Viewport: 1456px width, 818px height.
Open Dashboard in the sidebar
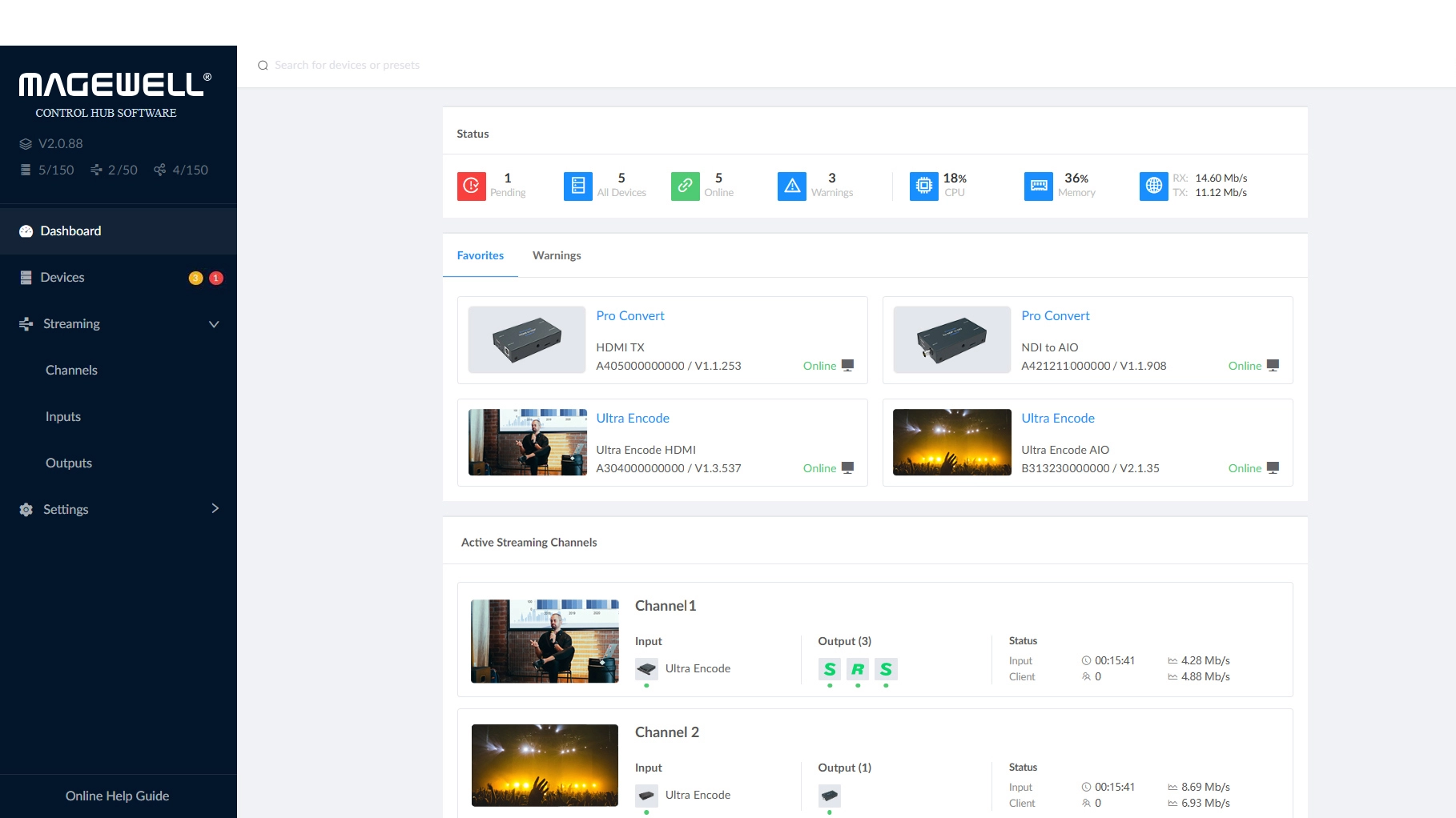pos(119,231)
